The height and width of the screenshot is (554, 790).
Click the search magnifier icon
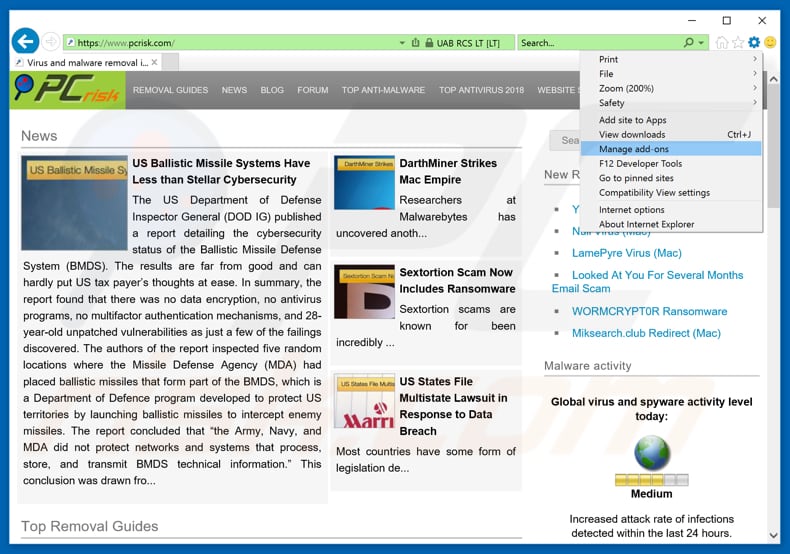[x=688, y=43]
